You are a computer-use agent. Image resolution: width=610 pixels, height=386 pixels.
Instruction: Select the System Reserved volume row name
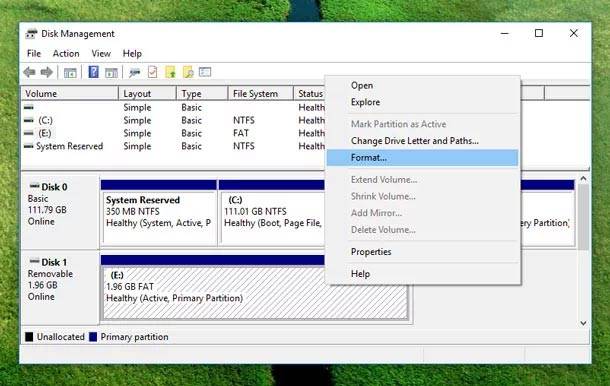tap(70, 146)
